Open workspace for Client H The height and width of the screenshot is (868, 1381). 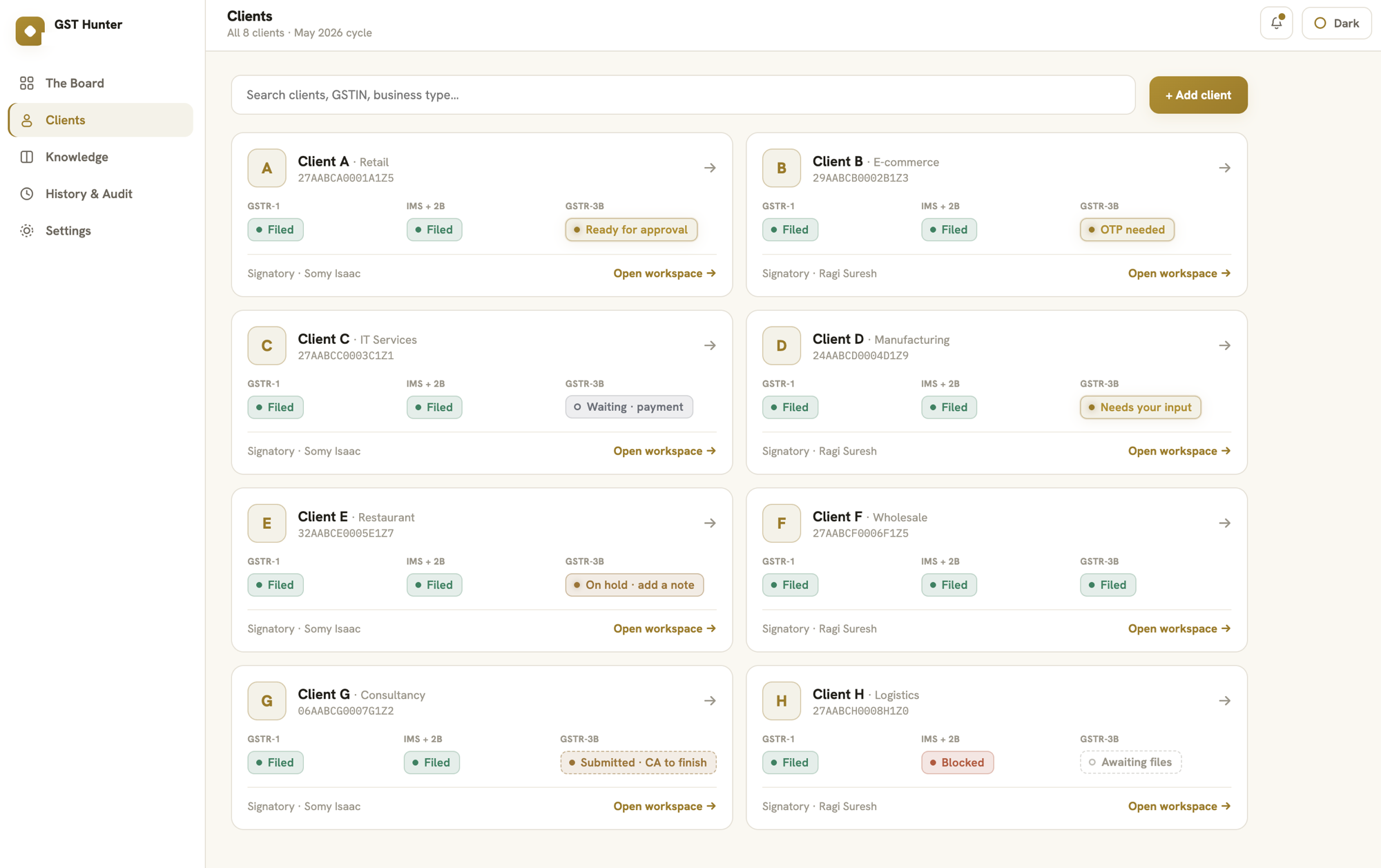pyautogui.click(x=1179, y=806)
